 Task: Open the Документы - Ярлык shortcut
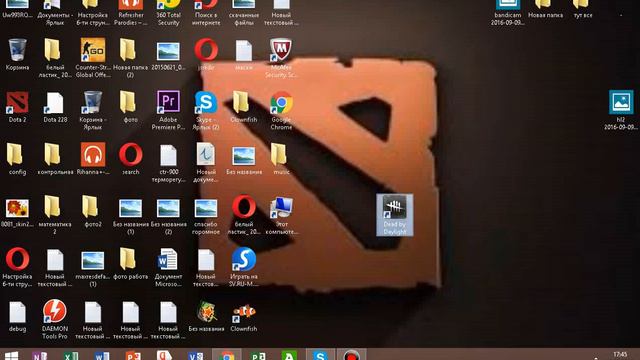tap(55, 13)
